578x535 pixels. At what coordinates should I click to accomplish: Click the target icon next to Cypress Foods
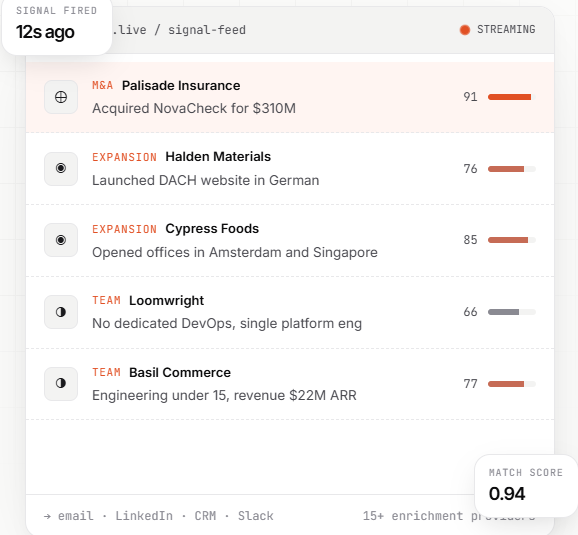[61, 240]
